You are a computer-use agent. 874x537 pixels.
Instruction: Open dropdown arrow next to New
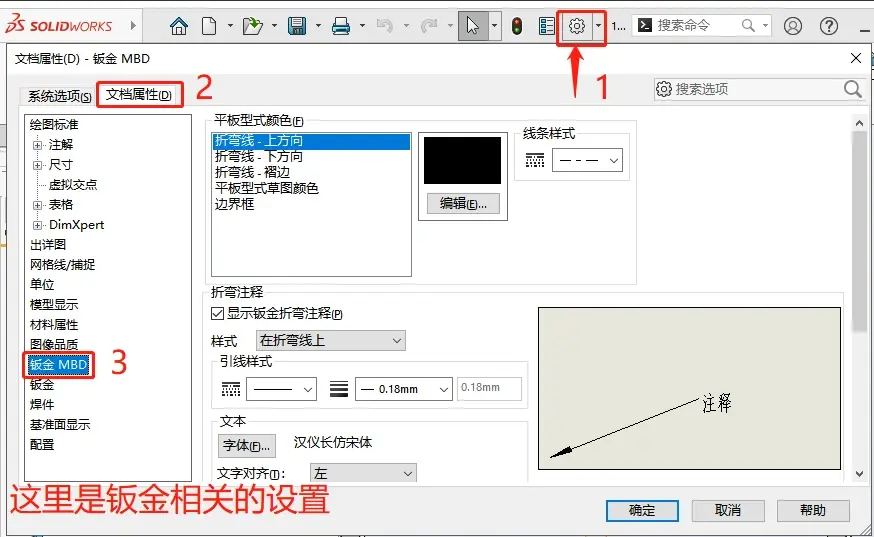[x=230, y=26]
